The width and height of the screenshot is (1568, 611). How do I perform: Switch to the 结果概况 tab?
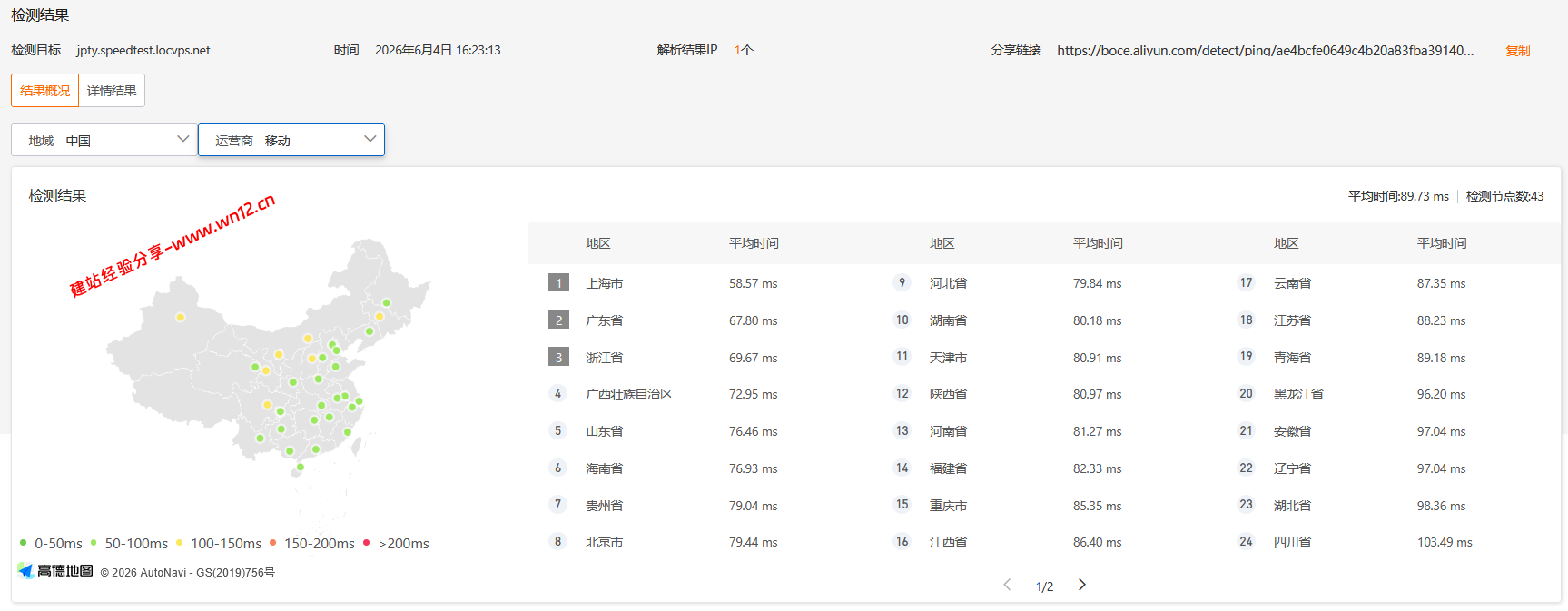[45, 91]
